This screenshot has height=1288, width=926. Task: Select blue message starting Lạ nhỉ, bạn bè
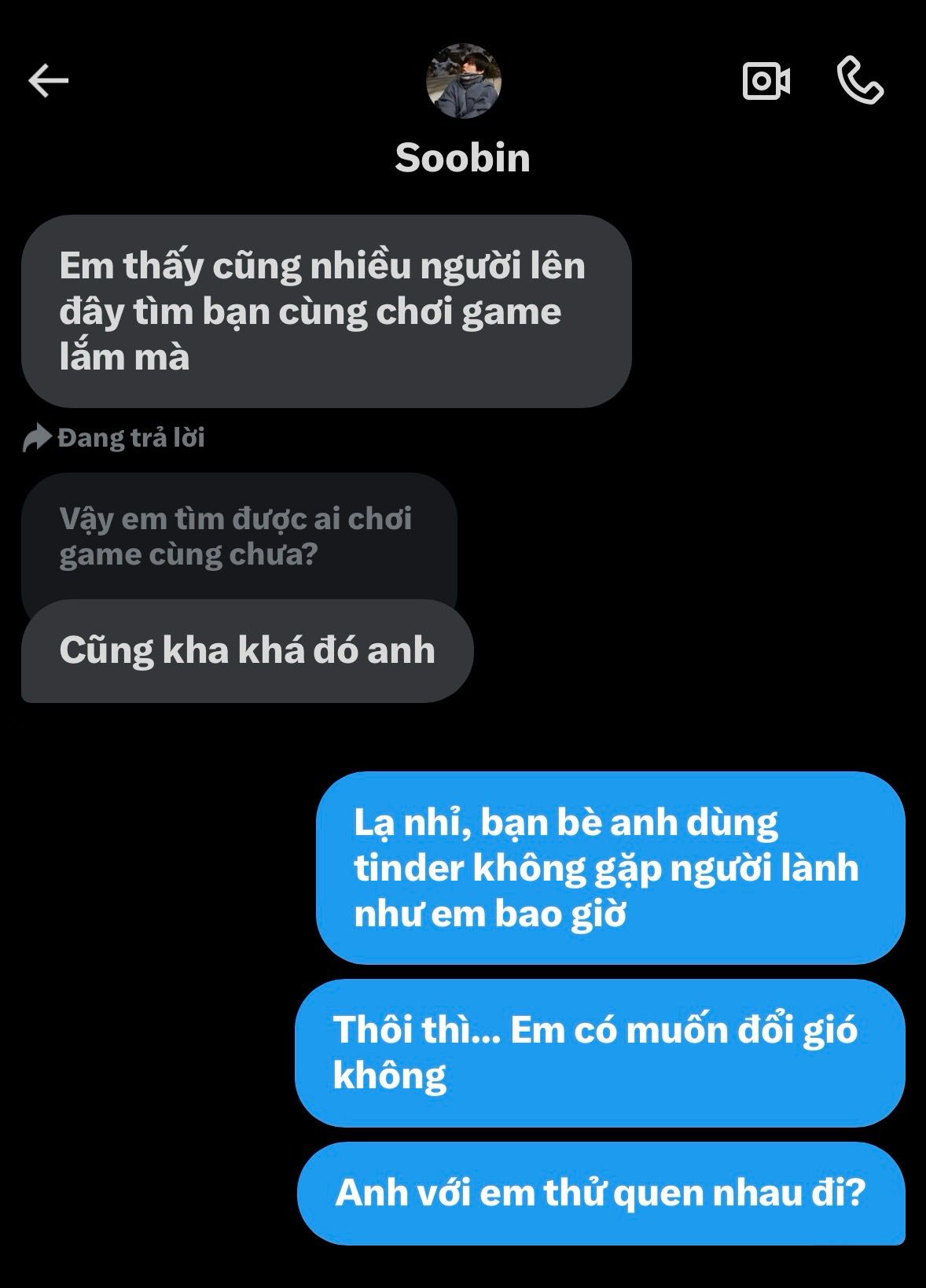pyautogui.click(x=610, y=868)
